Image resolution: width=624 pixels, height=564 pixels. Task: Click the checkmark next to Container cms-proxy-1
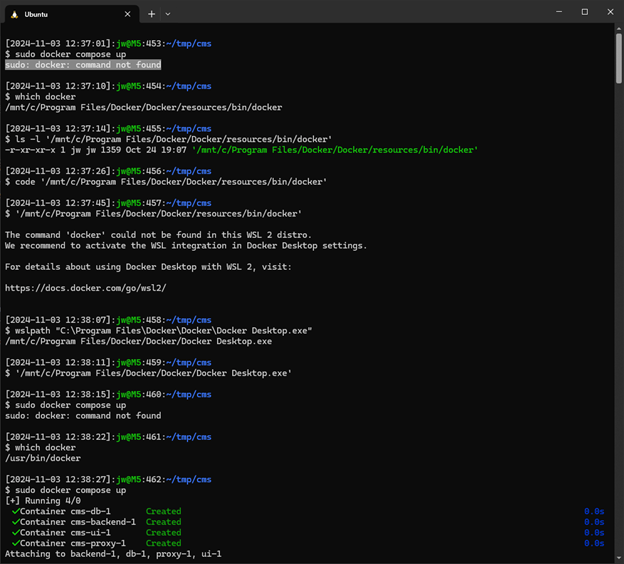tap(16, 543)
